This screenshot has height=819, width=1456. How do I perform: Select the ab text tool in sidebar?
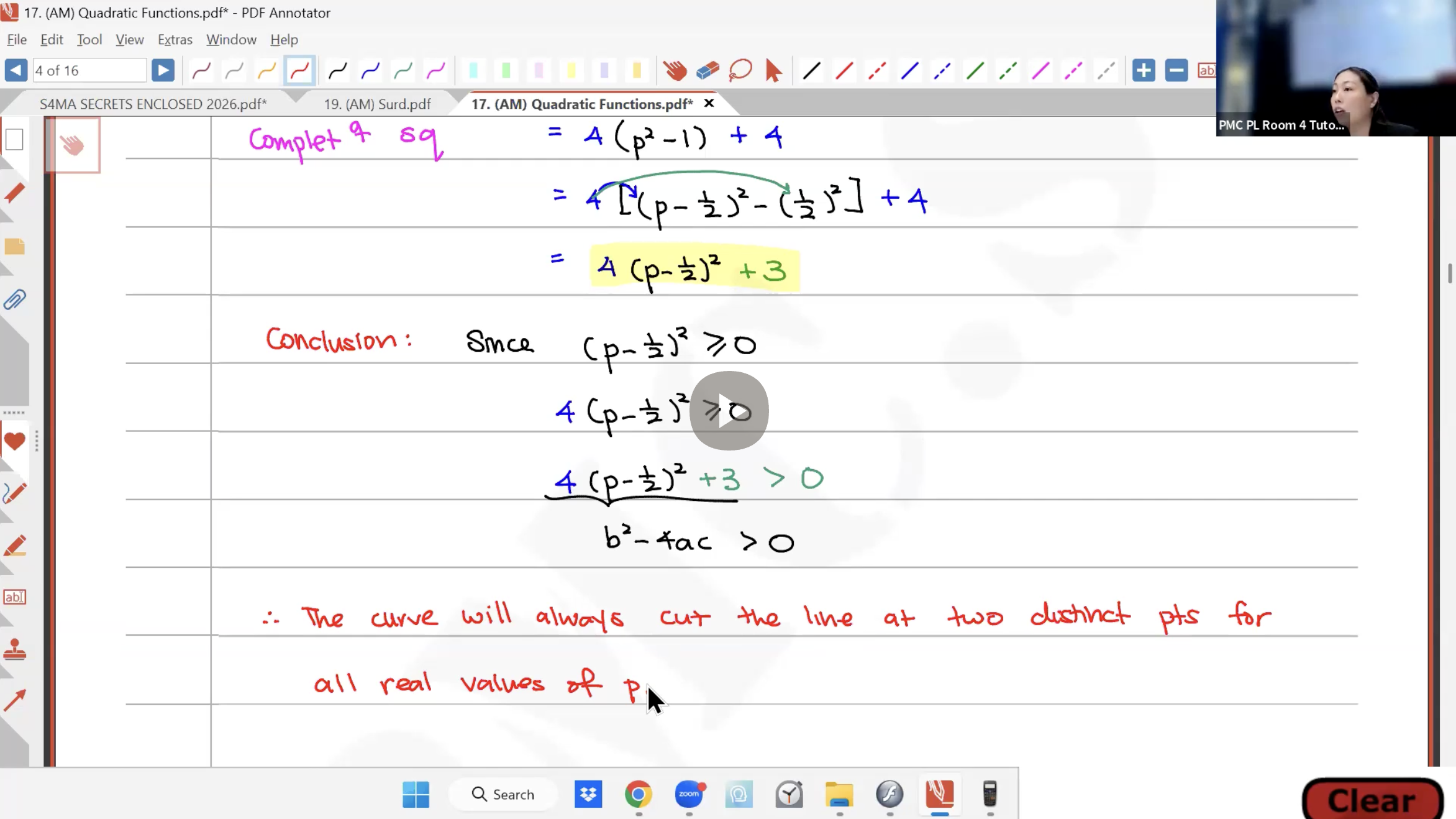click(x=14, y=597)
